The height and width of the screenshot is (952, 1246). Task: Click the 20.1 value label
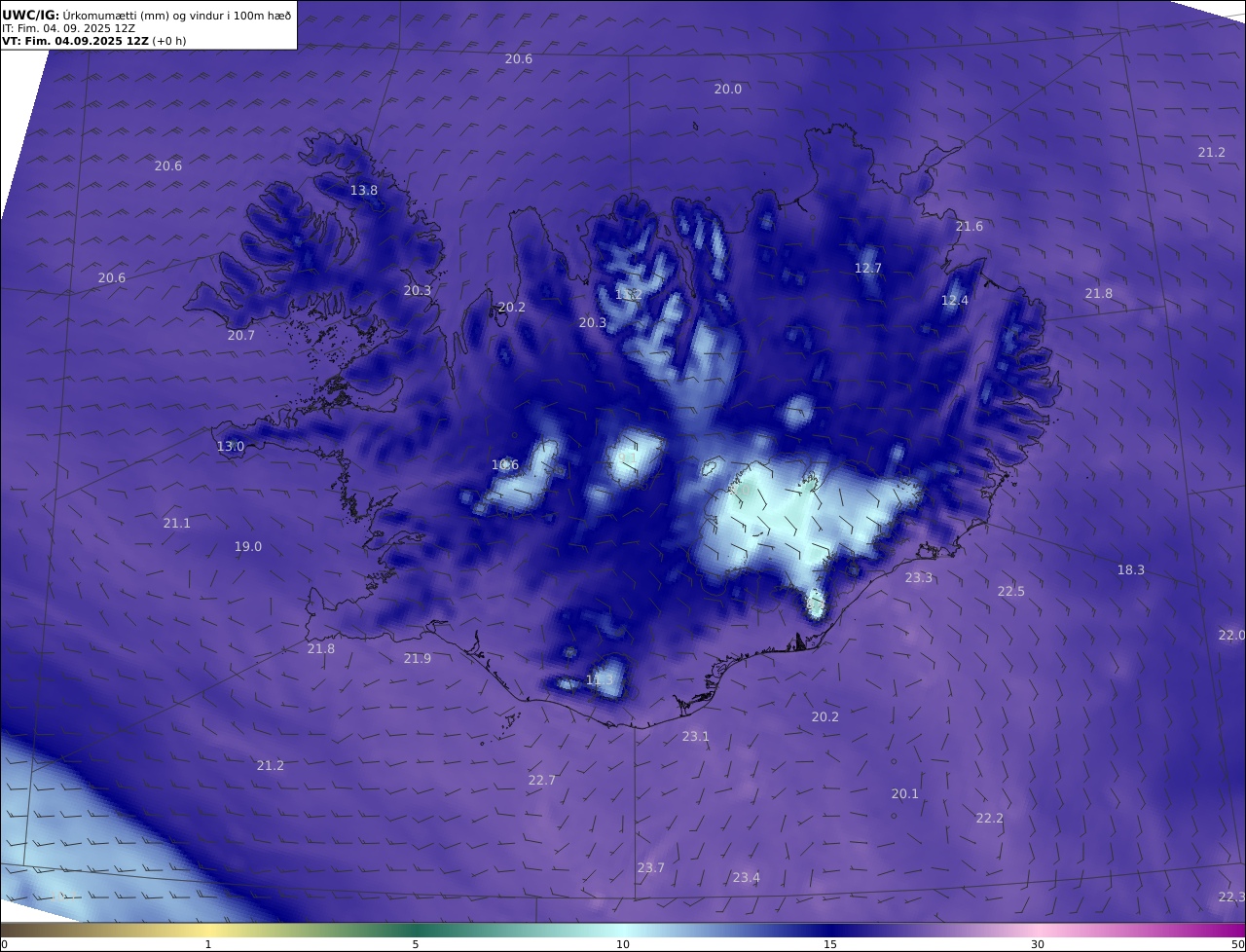tap(905, 794)
